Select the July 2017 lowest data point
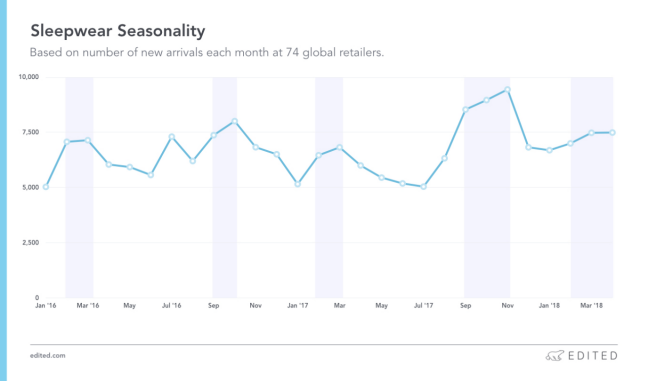648x382 pixels. click(424, 187)
